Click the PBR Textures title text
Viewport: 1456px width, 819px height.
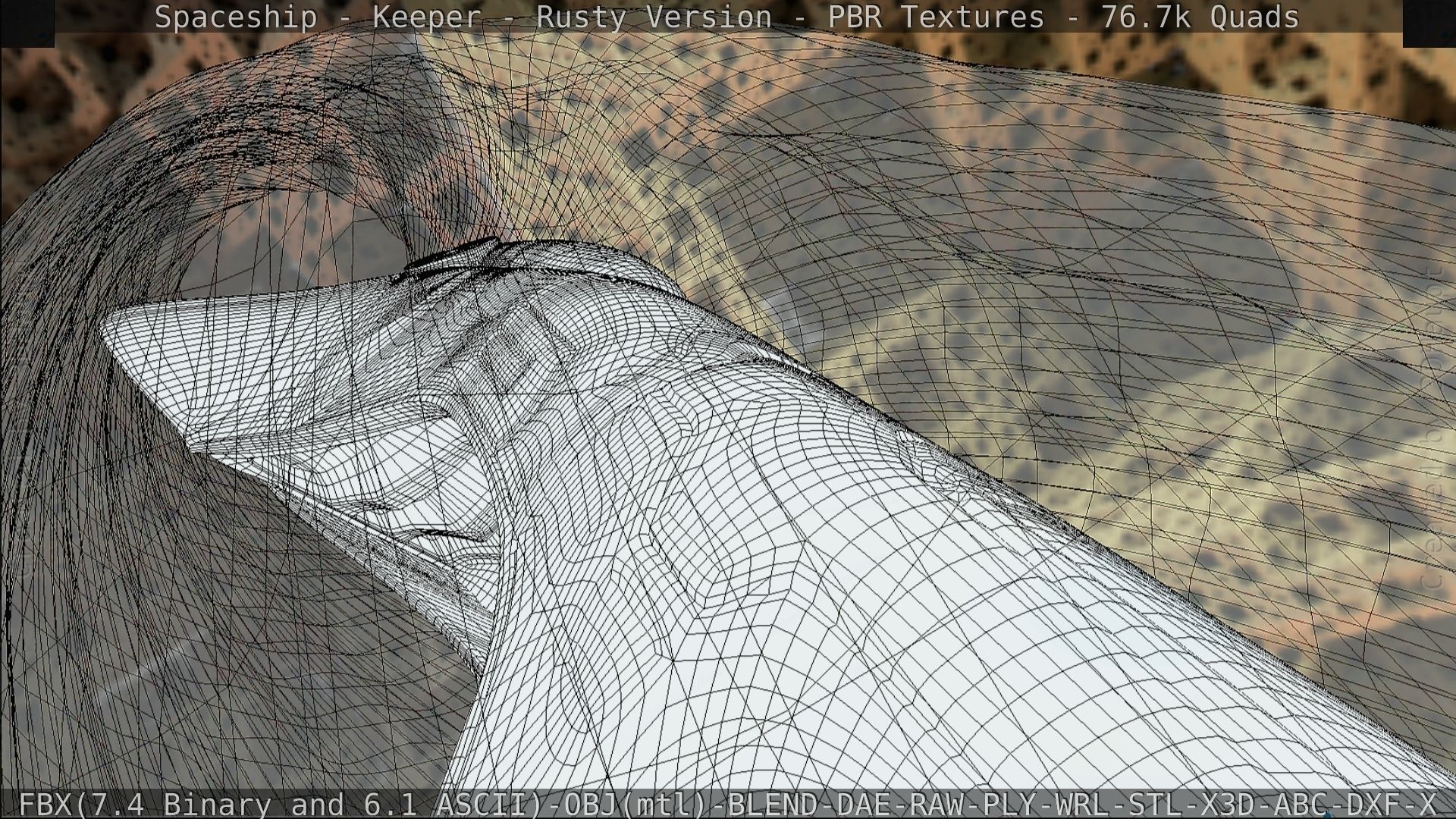[x=936, y=17]
